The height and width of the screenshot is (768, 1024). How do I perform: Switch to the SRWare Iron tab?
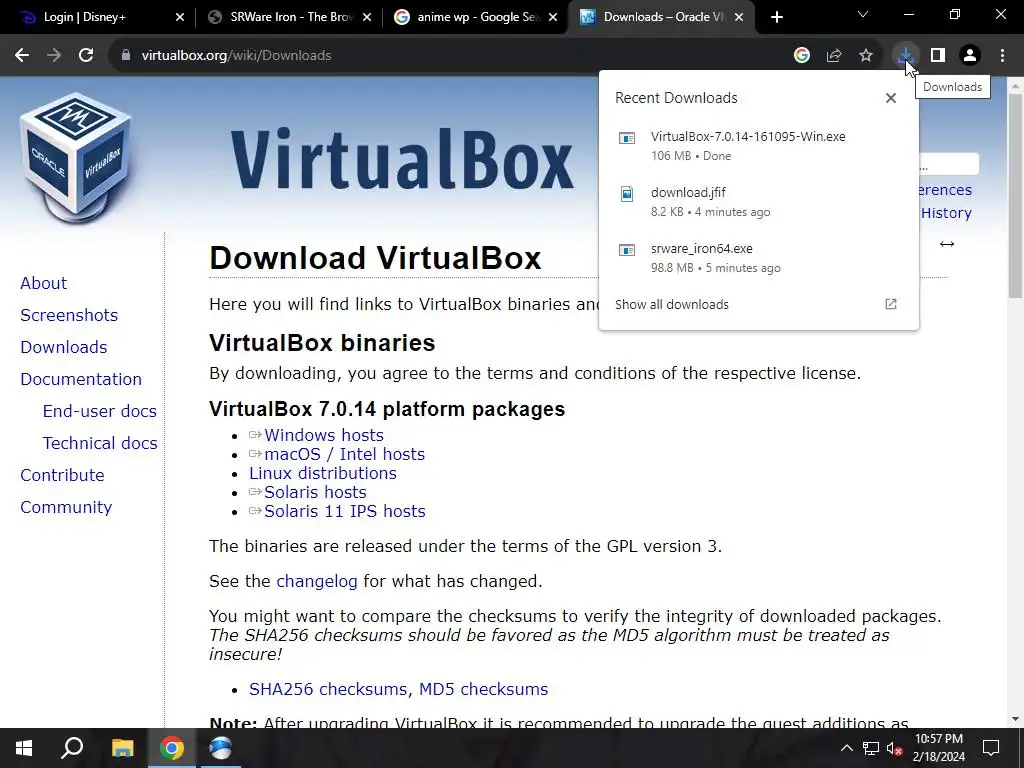click(291, 17)
